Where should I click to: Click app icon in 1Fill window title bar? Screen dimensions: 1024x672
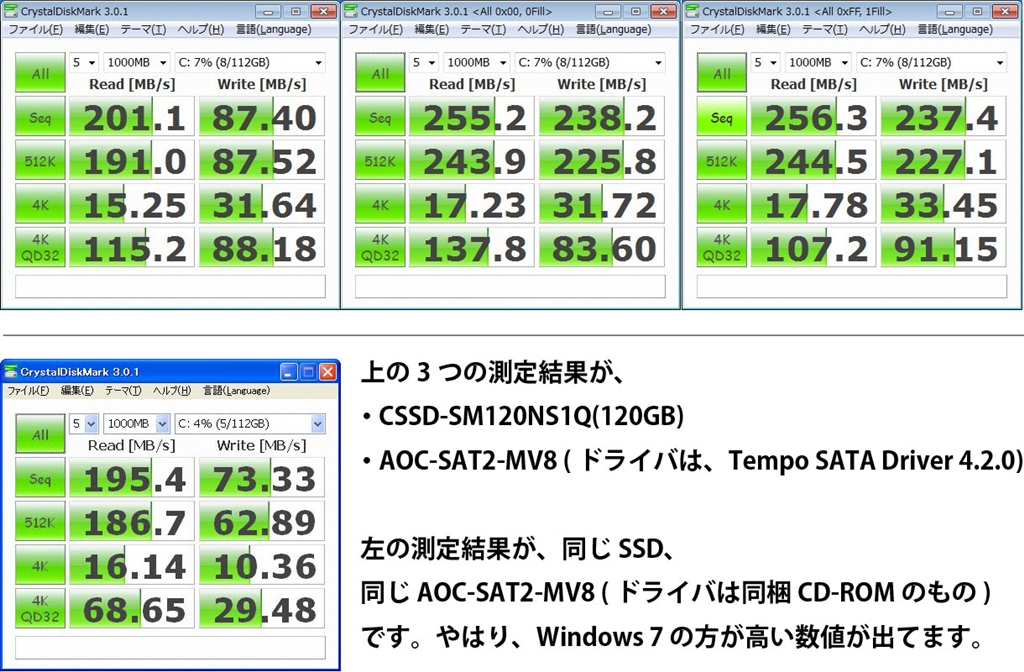point(692,11)
